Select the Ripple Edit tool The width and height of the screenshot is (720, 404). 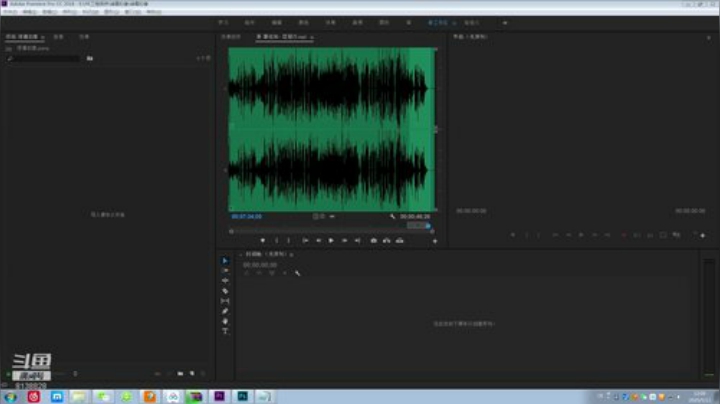click(225, 281)
